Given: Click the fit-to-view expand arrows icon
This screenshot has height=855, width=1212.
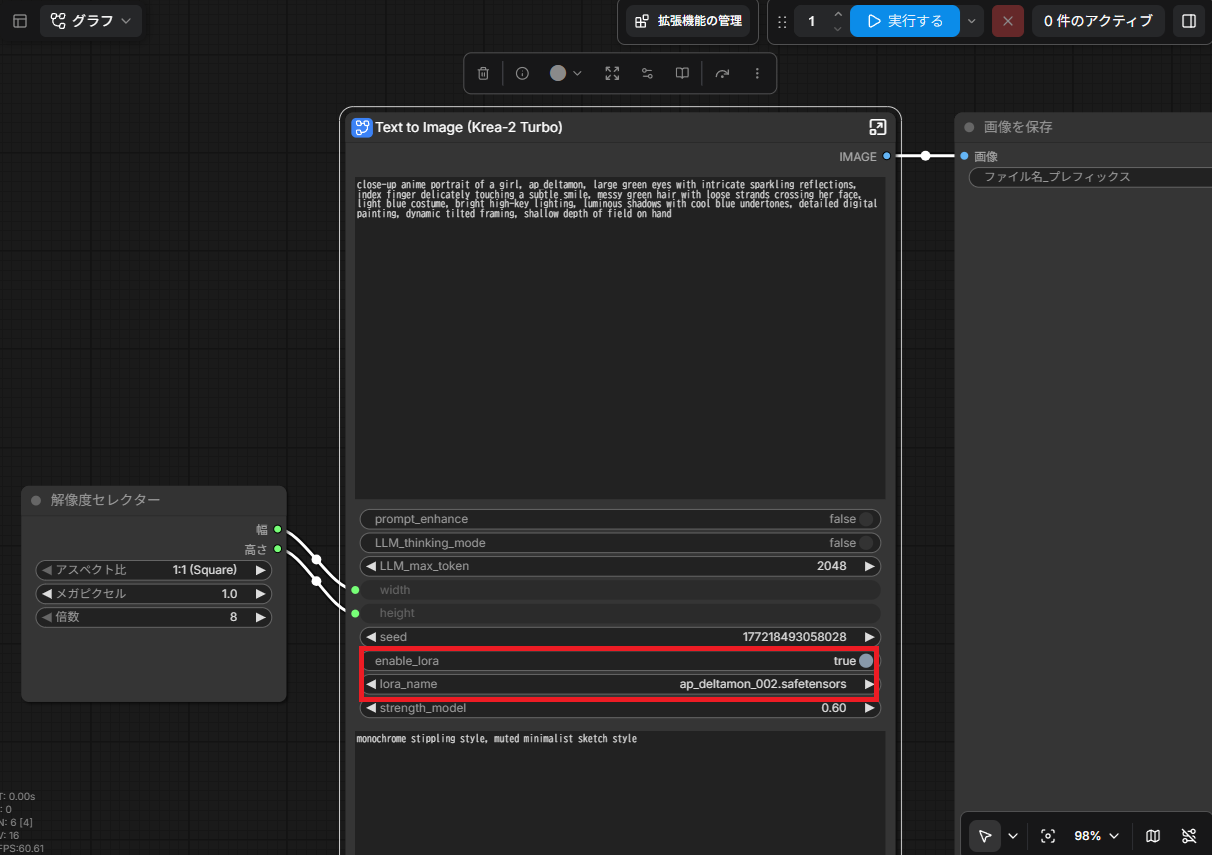Looking at the screenshot, I should click(x=612, y=73).
